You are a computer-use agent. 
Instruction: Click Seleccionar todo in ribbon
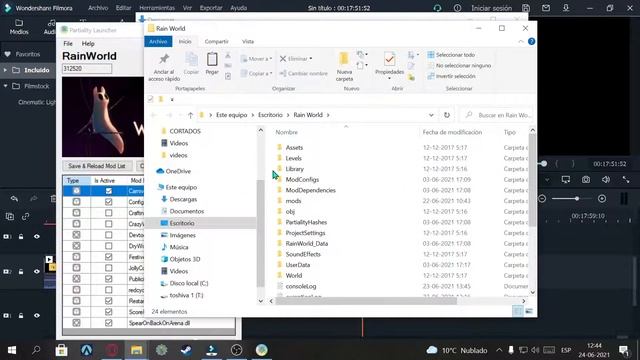click(x=451, y=55)
